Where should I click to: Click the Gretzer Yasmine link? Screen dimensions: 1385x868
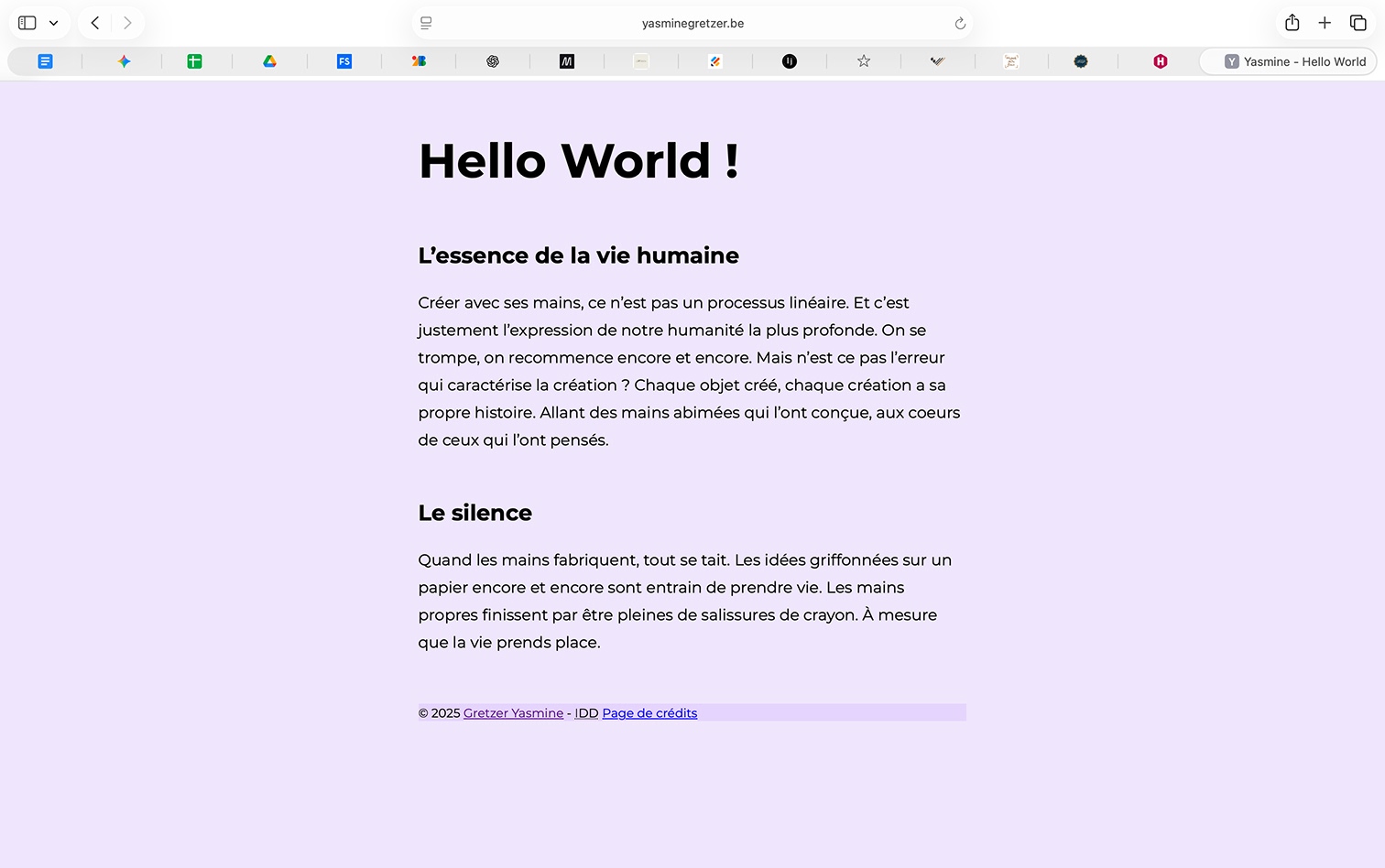click(513, 712)
